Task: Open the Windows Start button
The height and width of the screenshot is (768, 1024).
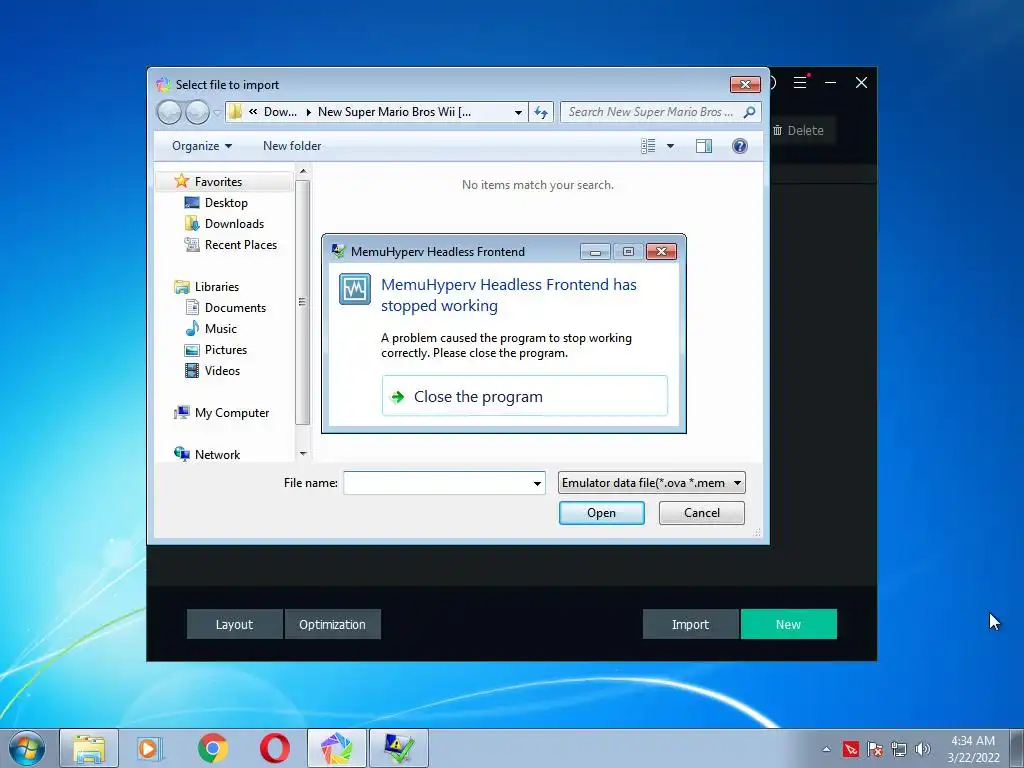Action: point(27,748)
